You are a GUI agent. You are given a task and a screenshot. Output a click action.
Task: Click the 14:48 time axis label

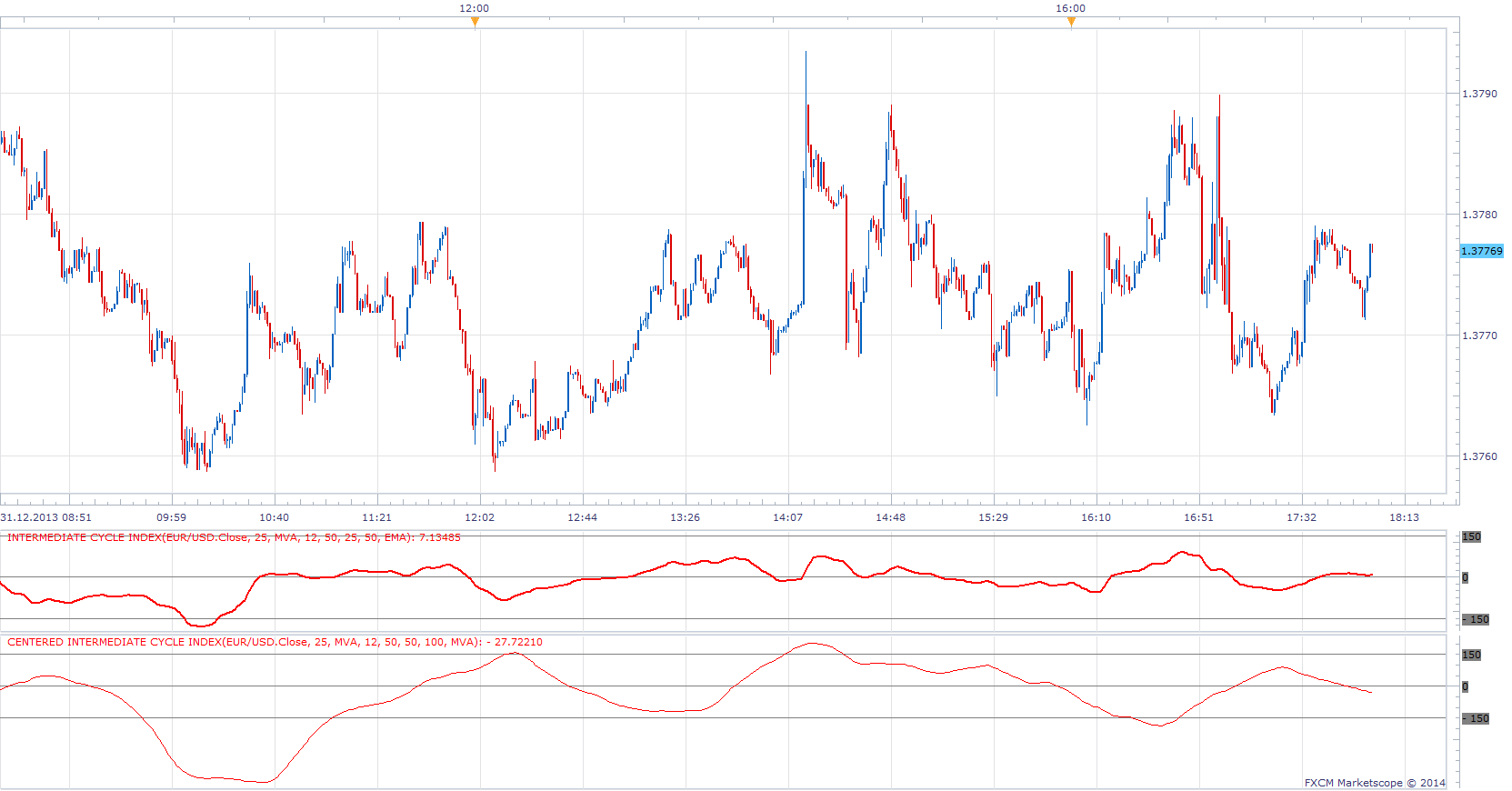[x=891, y=517]
